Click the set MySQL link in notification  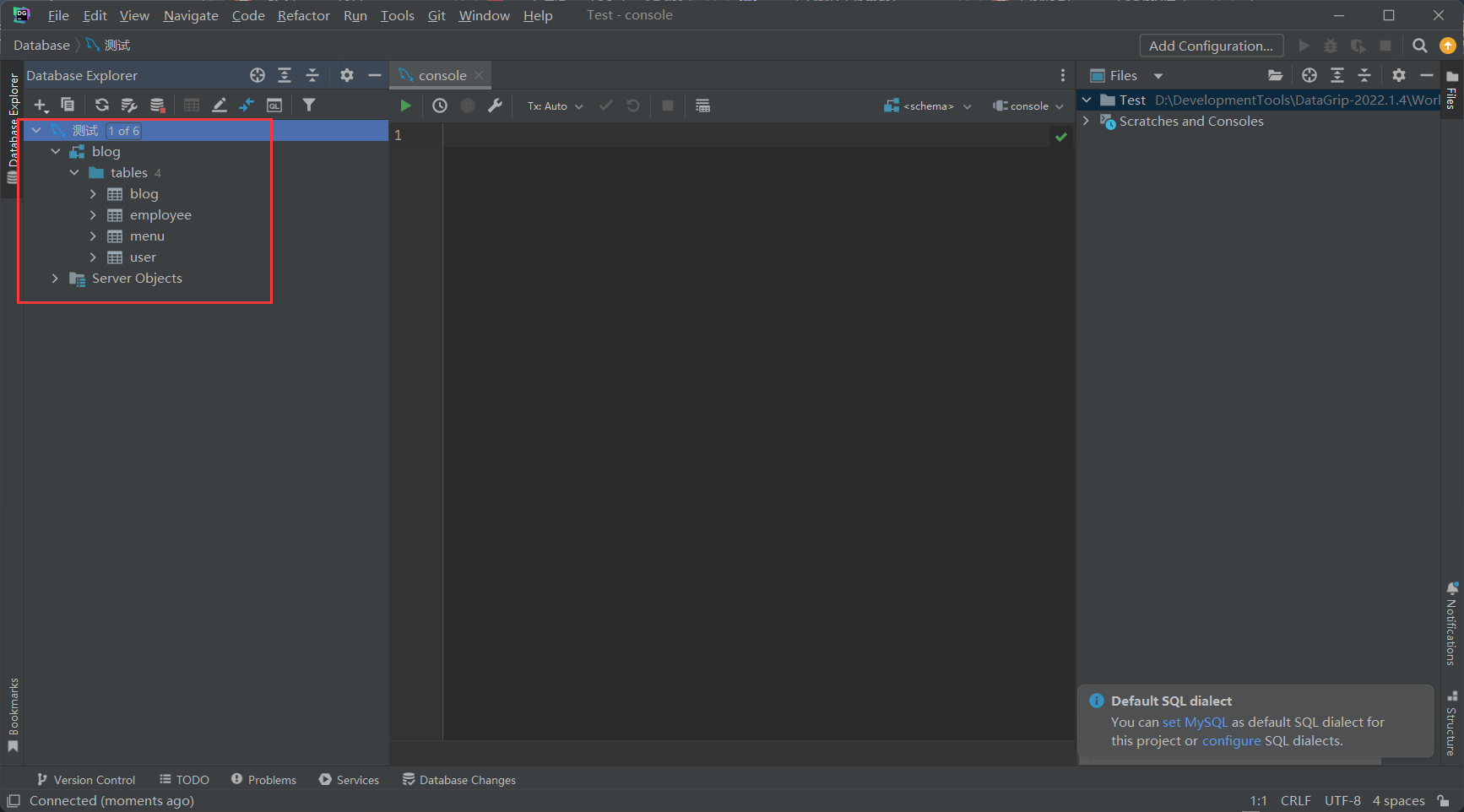[x=1195, y=722]
